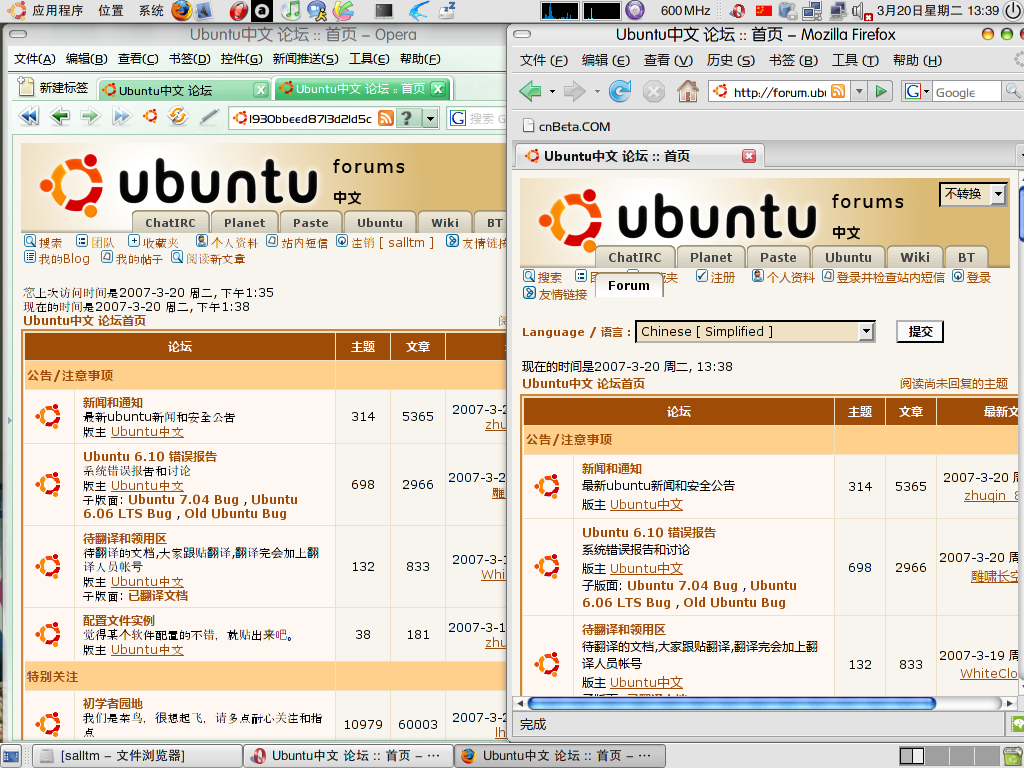
Task: Open Firefox's back-history dropdown arrow
Action: tap(552, 91)
